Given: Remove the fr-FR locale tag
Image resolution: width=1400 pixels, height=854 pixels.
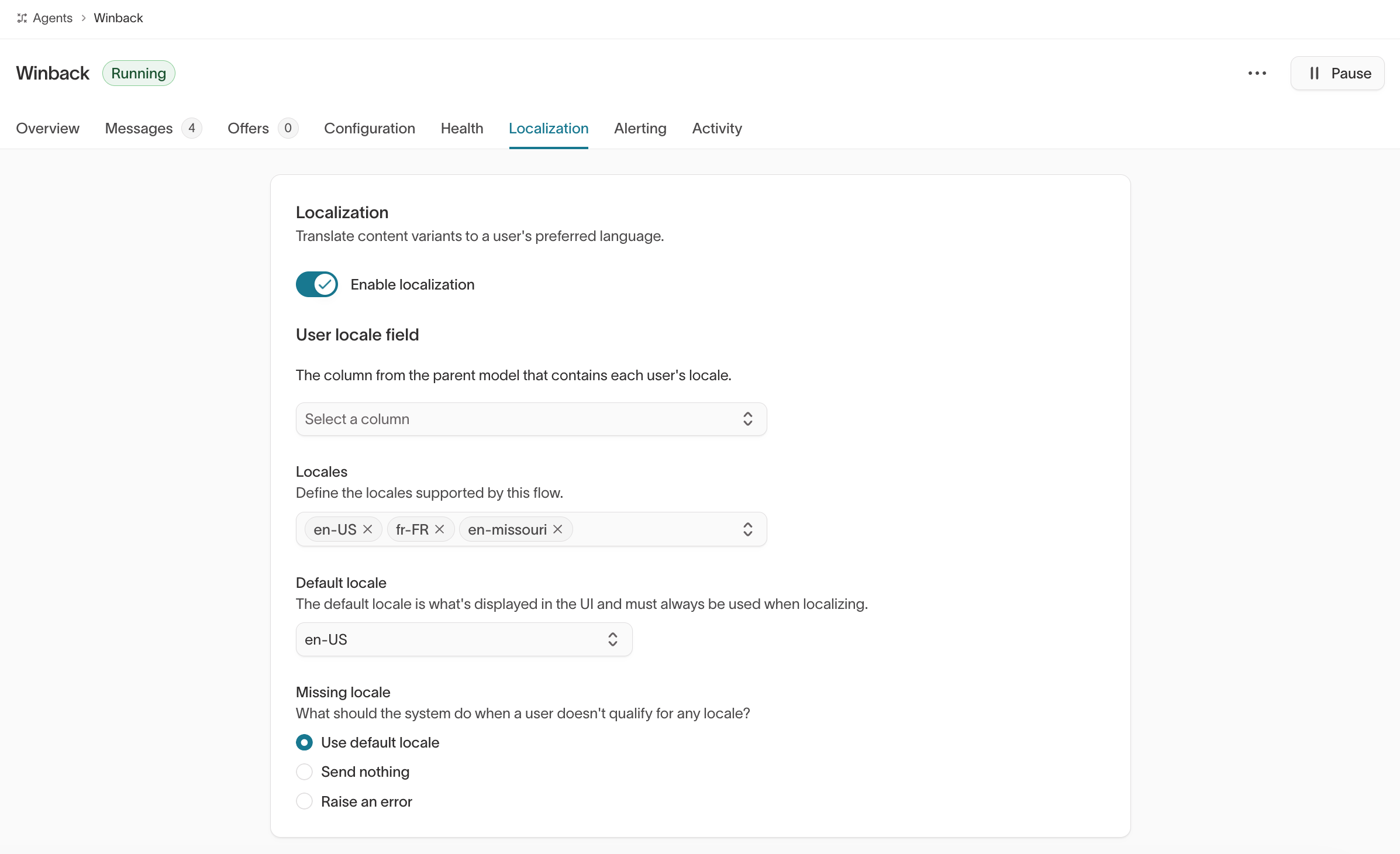Looking at the screenshot, I should pyautogui.click(x=440, y=529).
